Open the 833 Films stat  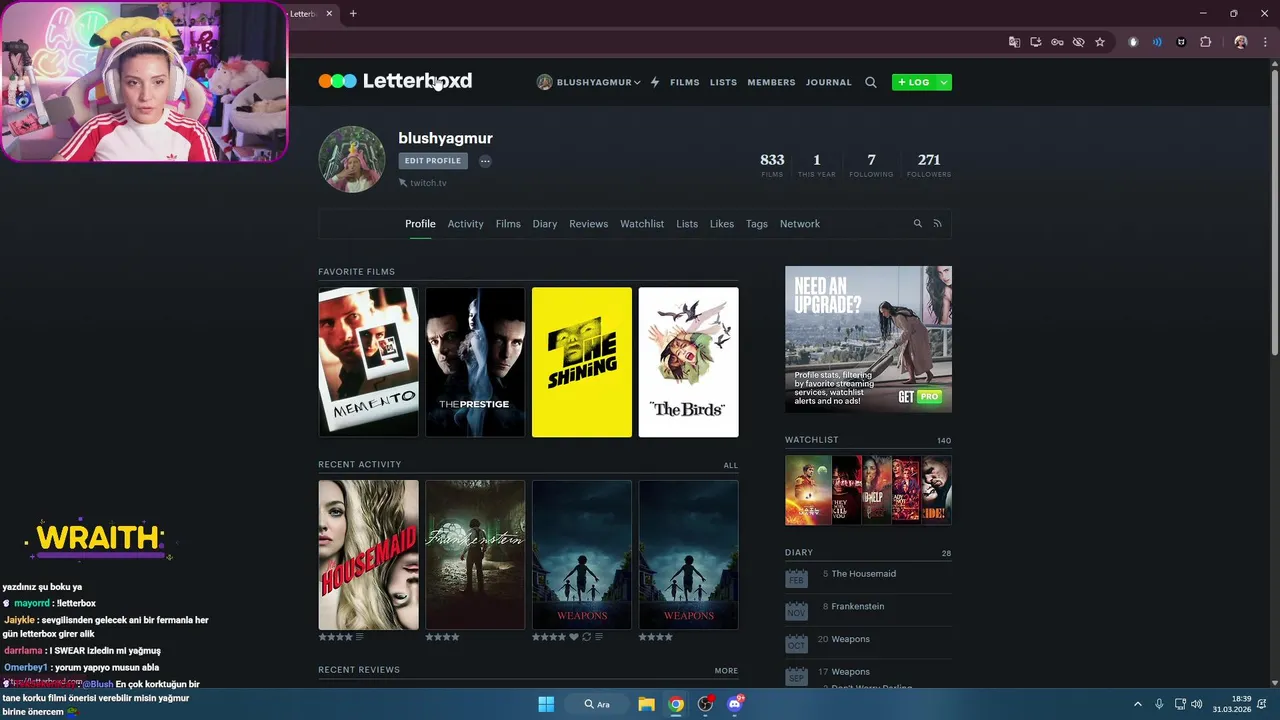[x=772, y=165]
